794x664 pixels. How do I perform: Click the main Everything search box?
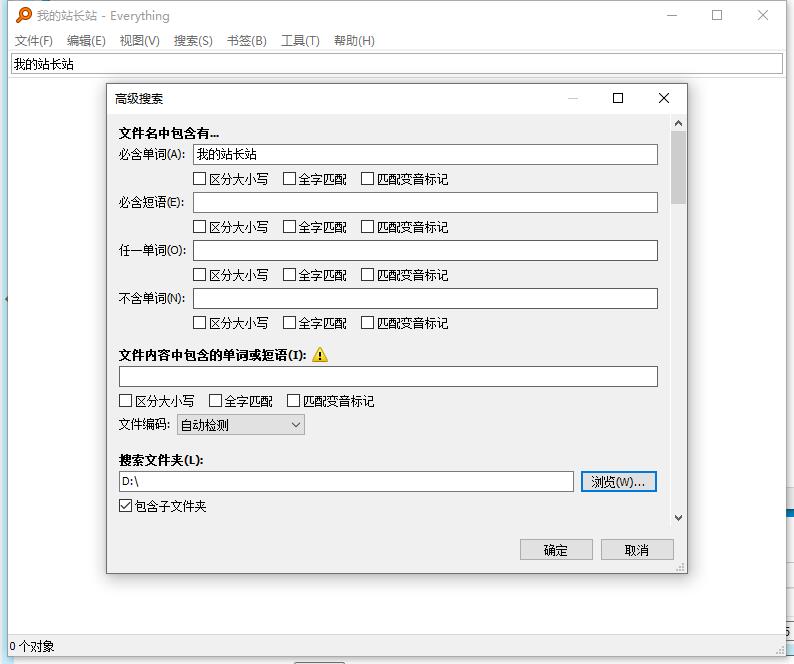coord(397,64)
